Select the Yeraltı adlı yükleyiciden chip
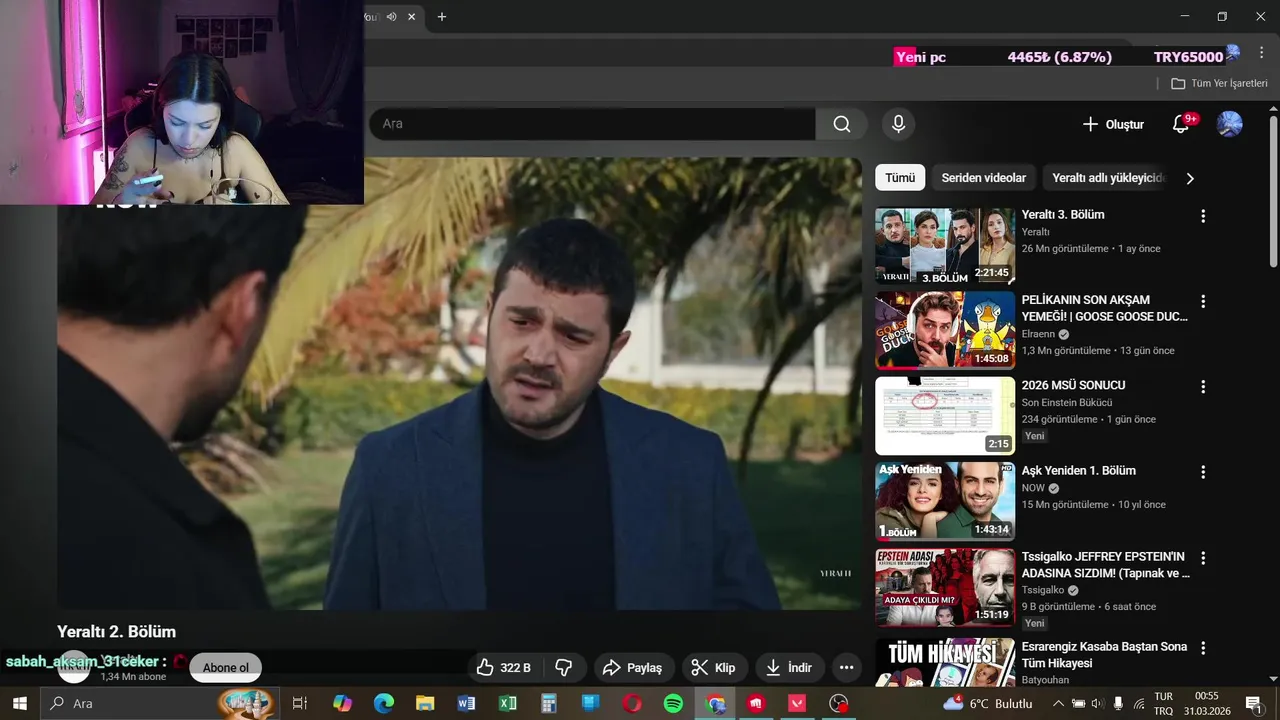 tap(1108, 178)
